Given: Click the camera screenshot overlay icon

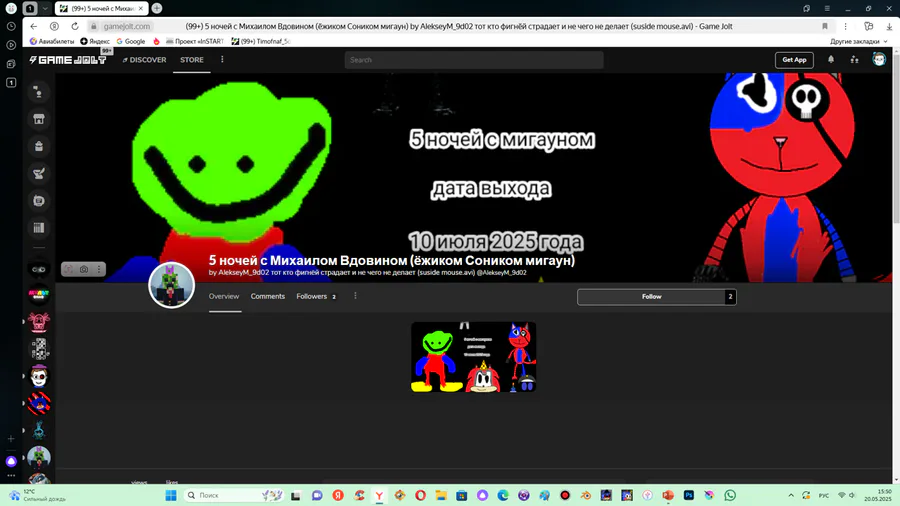Looking at the screenshot, I should pos(84,269).
